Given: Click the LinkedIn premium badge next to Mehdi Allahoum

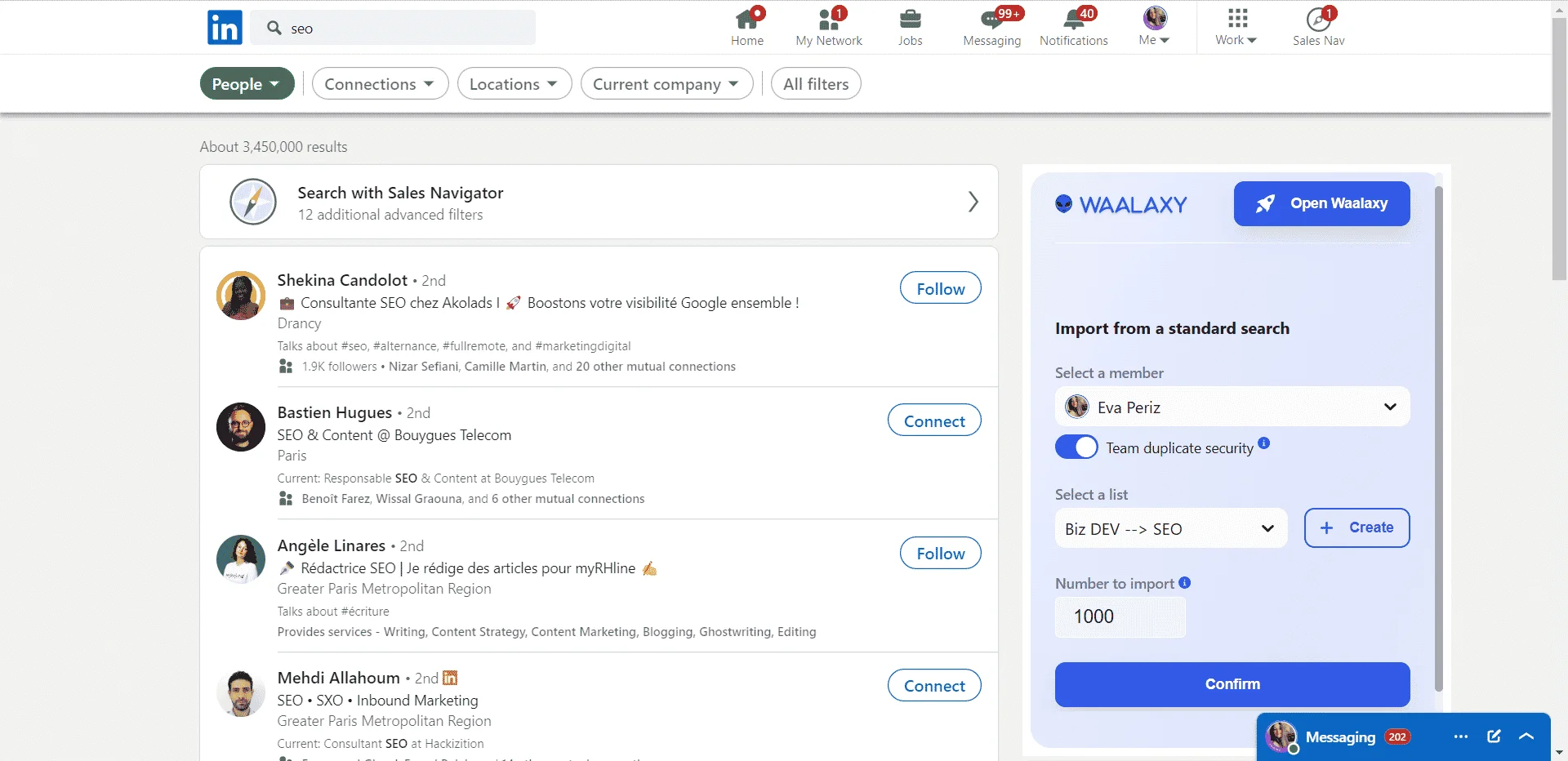Looking at the screenshot, I should coord(450,678).
